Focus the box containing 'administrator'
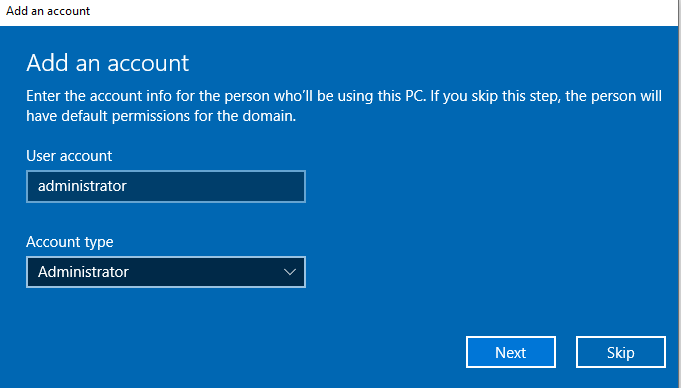Screen dimensions: 681x388 point(166,186)
